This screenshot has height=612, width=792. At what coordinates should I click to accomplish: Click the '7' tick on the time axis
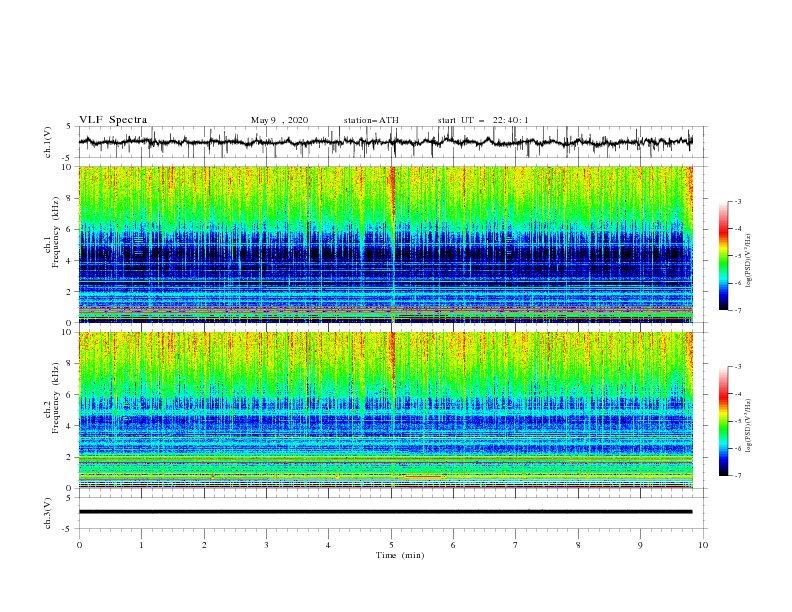516,545
